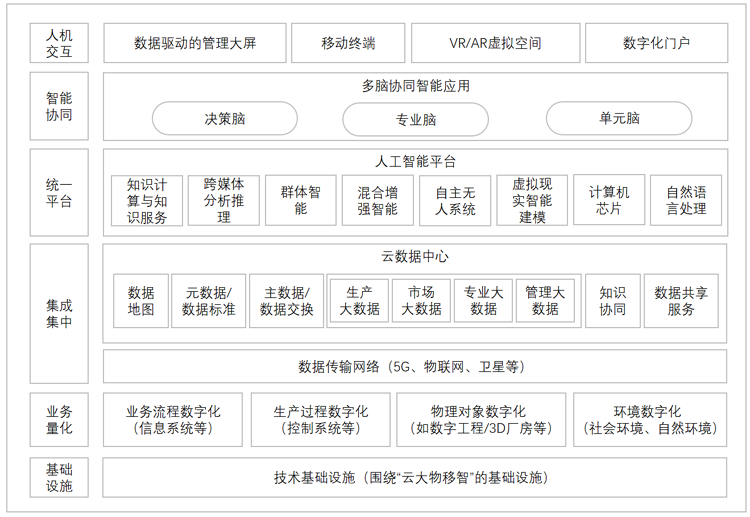The width and height of the screenshot is (750, 517).
Task: Click the 决策脑 rounded box
Action: (x=225, y=118)
